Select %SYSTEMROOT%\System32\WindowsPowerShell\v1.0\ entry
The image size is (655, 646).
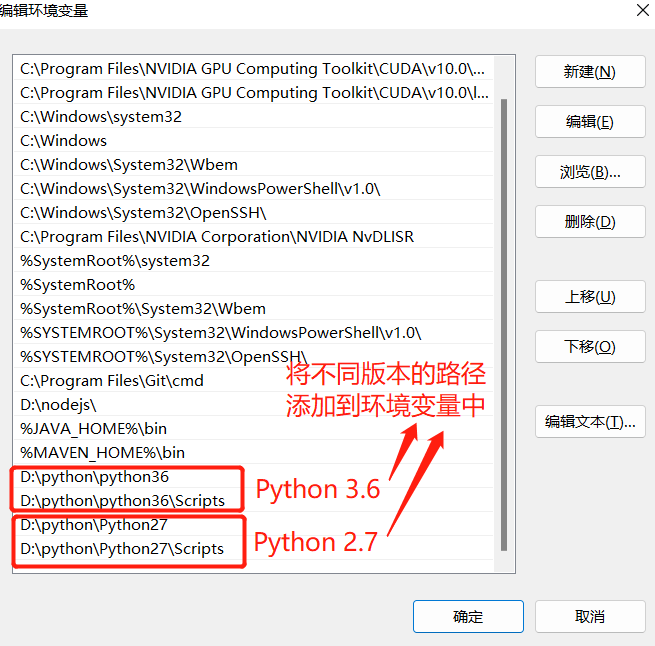[254, 333]
